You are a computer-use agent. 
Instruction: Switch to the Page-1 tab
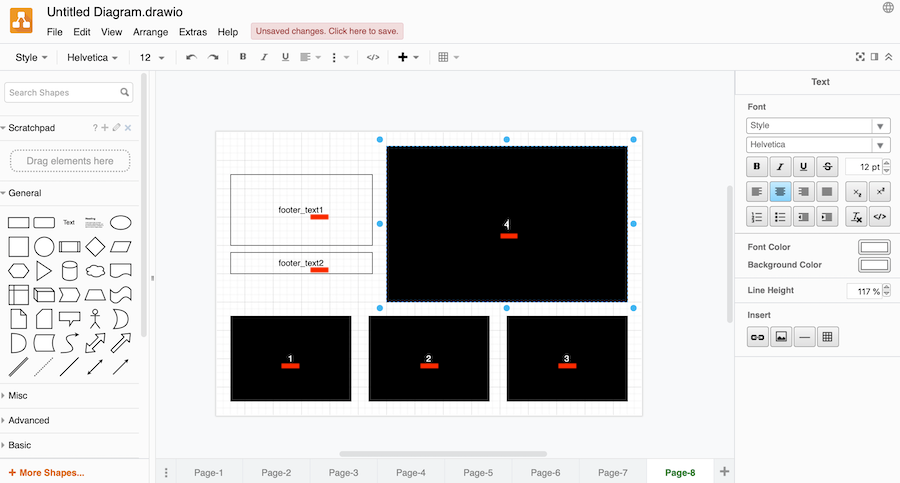tap(208, 473)
